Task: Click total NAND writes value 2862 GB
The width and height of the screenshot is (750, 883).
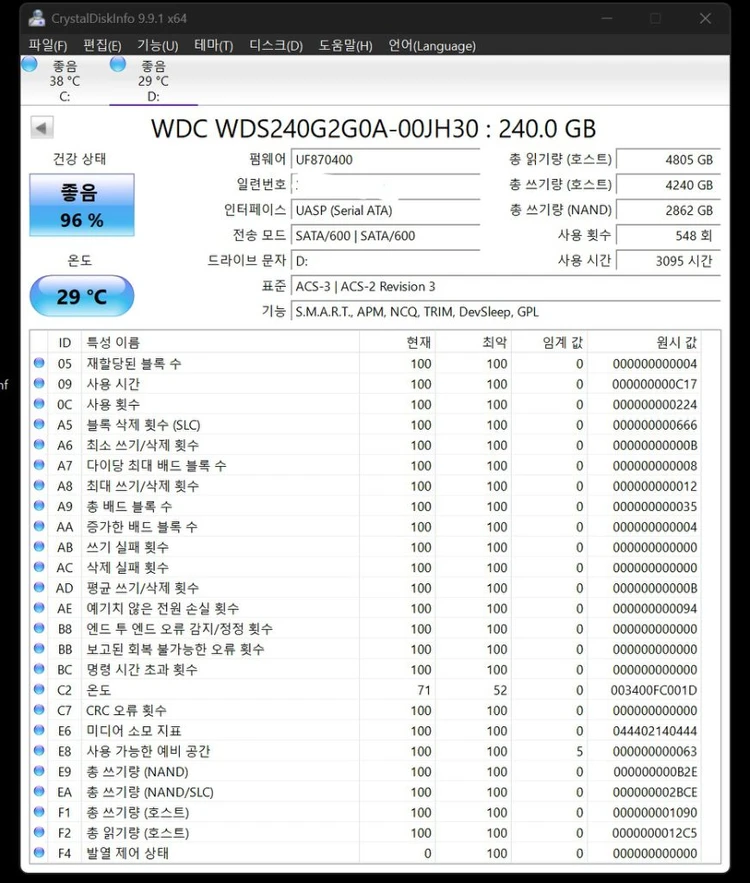Action: [668, 211]
